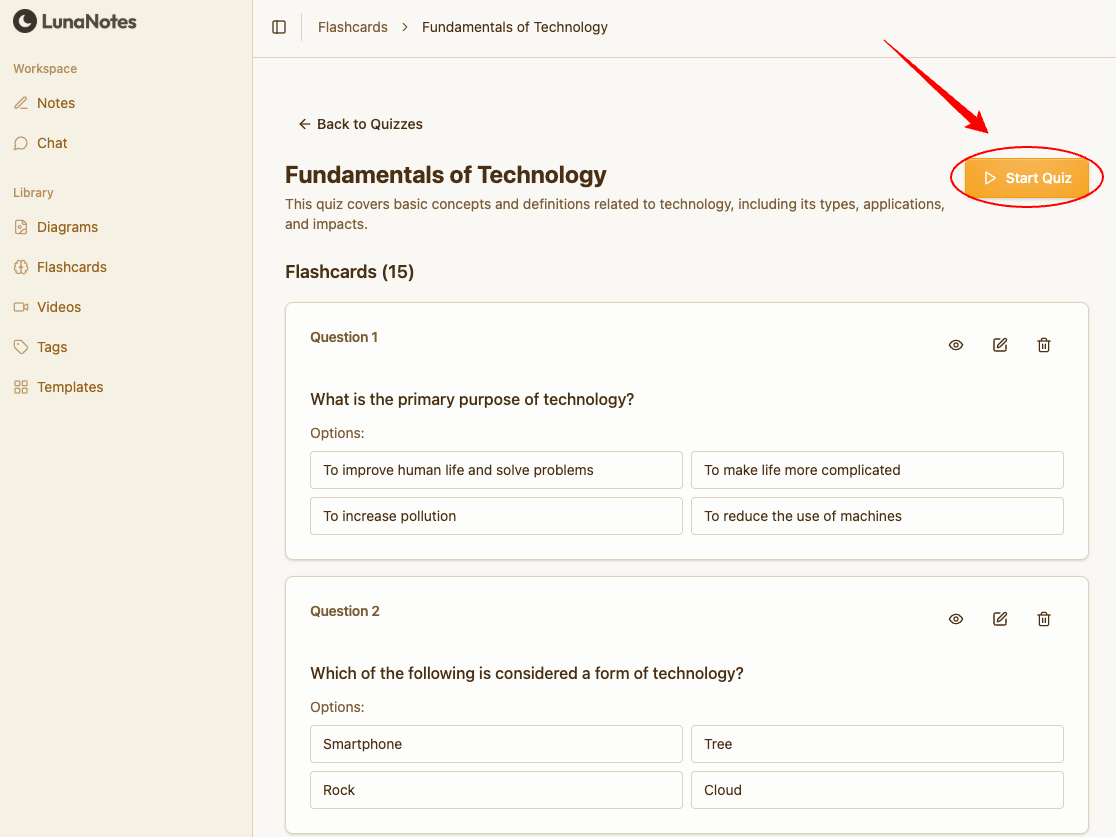Click the Flashcards breadcrumb link
The image size is (1116, 837).
pyautogui.click(x=352, y=27)
